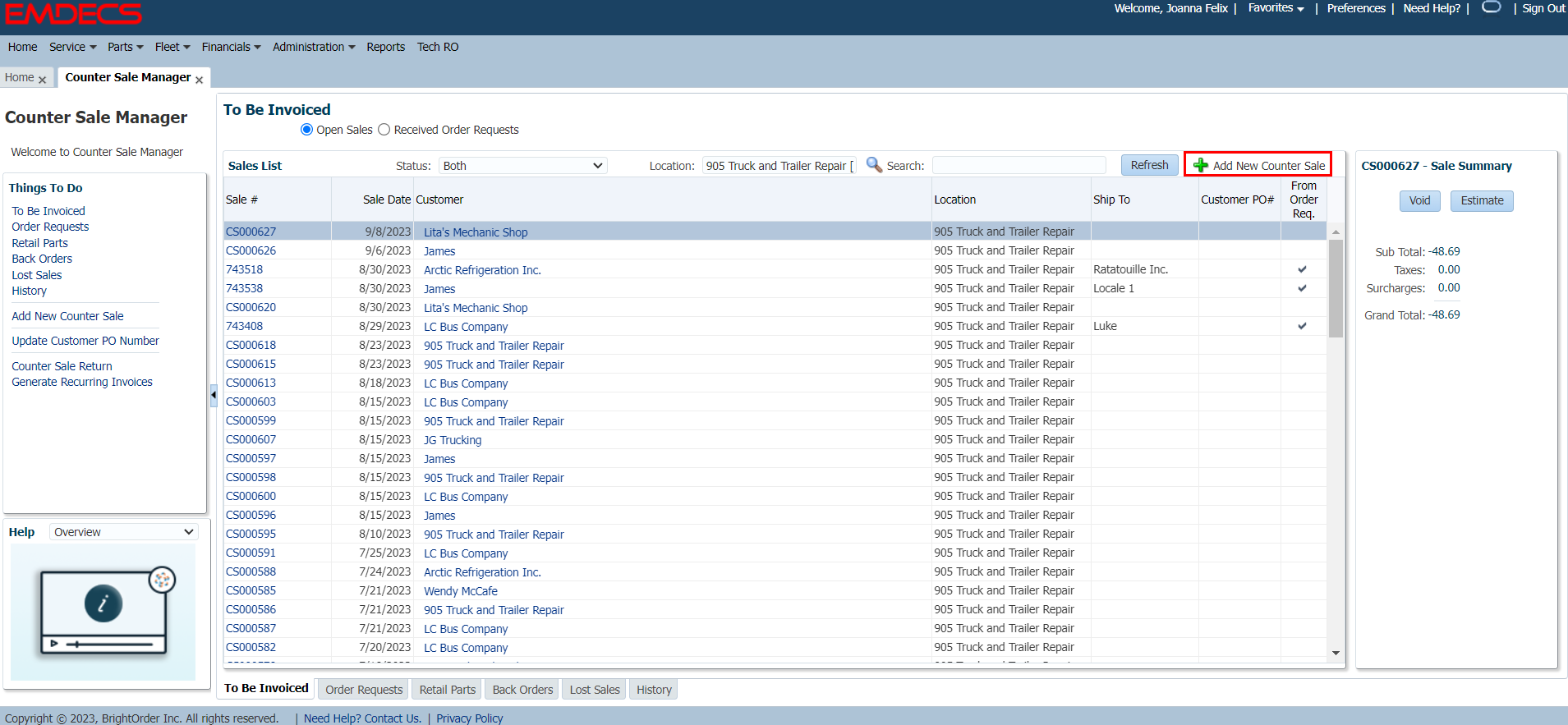The height and width of the screenshot is (725, 1568).
Task: Open the Status dropdown showing Both
Action: pos(522,166)
